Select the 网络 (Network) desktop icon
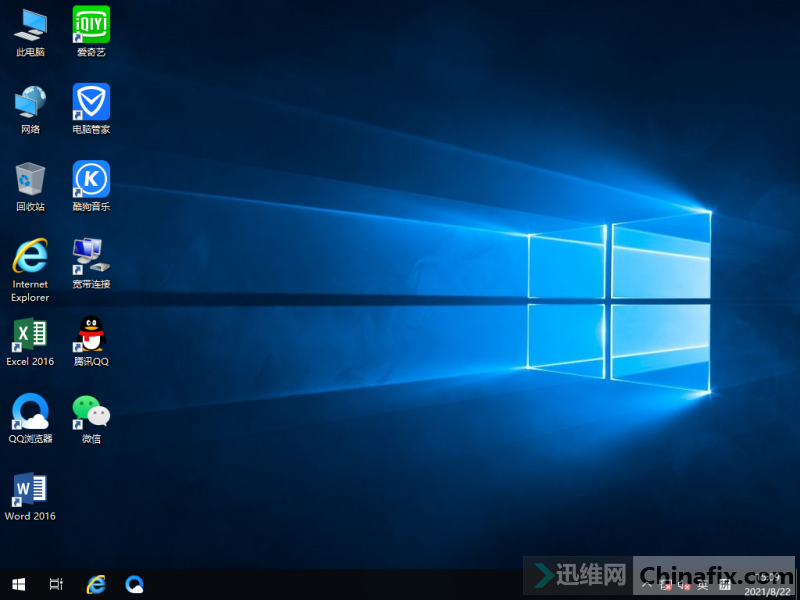Viewport: 800px width, 600px height. coord(30,109)
